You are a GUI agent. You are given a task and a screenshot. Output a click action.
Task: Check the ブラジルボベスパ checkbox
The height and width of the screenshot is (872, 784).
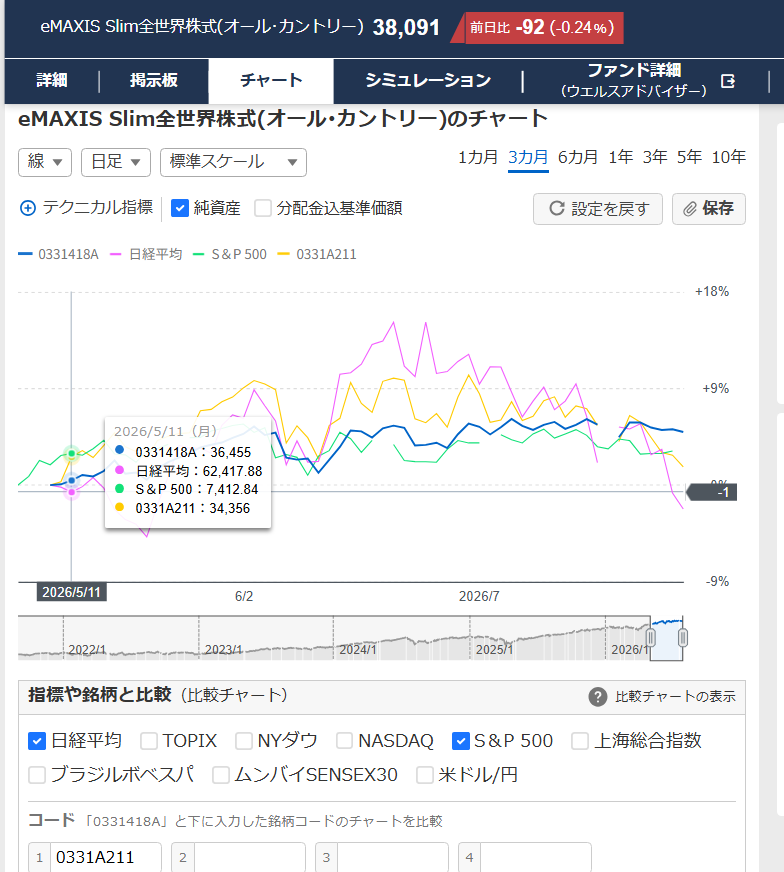pos(37,775)
